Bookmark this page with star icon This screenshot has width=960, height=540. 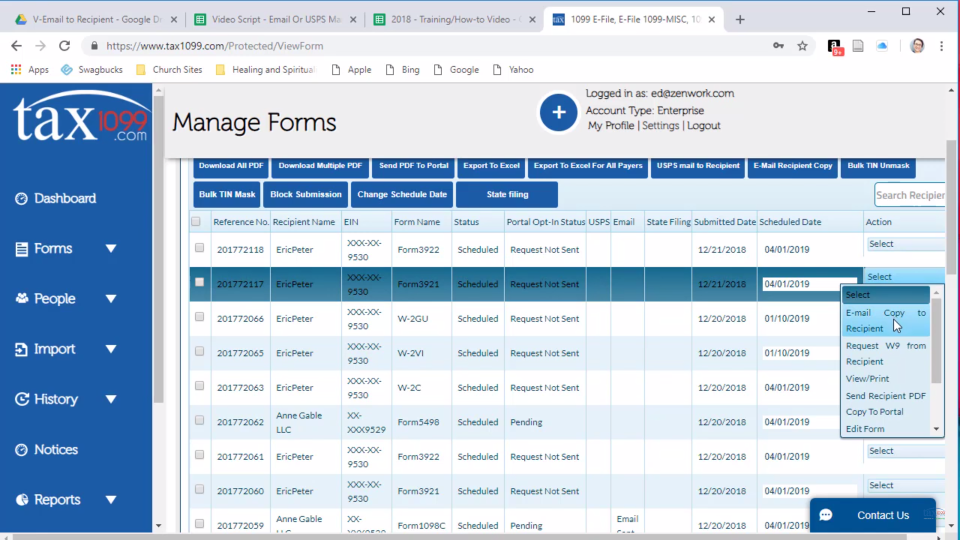point(802,46)
